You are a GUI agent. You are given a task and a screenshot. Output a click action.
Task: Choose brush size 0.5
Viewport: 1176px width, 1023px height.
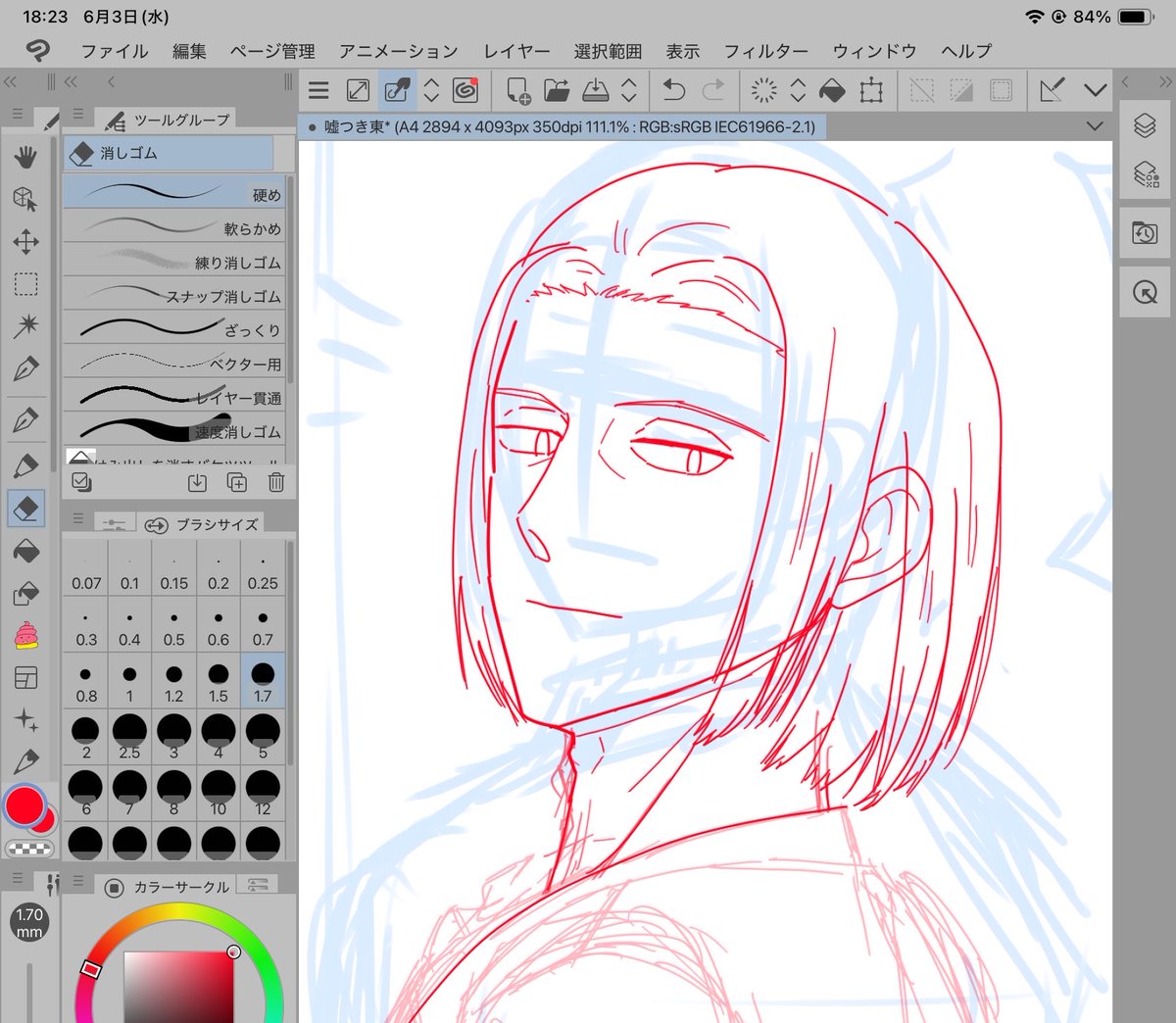pos(173,625)
